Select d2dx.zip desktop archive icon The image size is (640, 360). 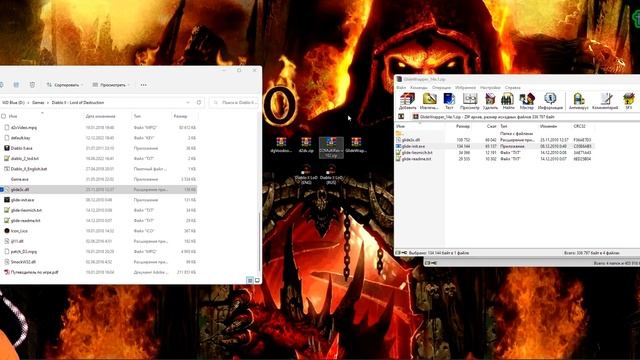click(x=306, y=145)
